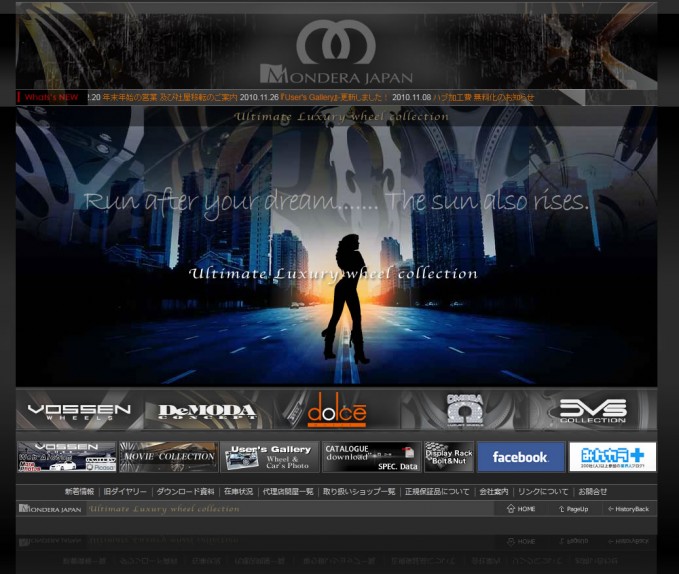Open the Vossen Wheels brand banner

80,410
